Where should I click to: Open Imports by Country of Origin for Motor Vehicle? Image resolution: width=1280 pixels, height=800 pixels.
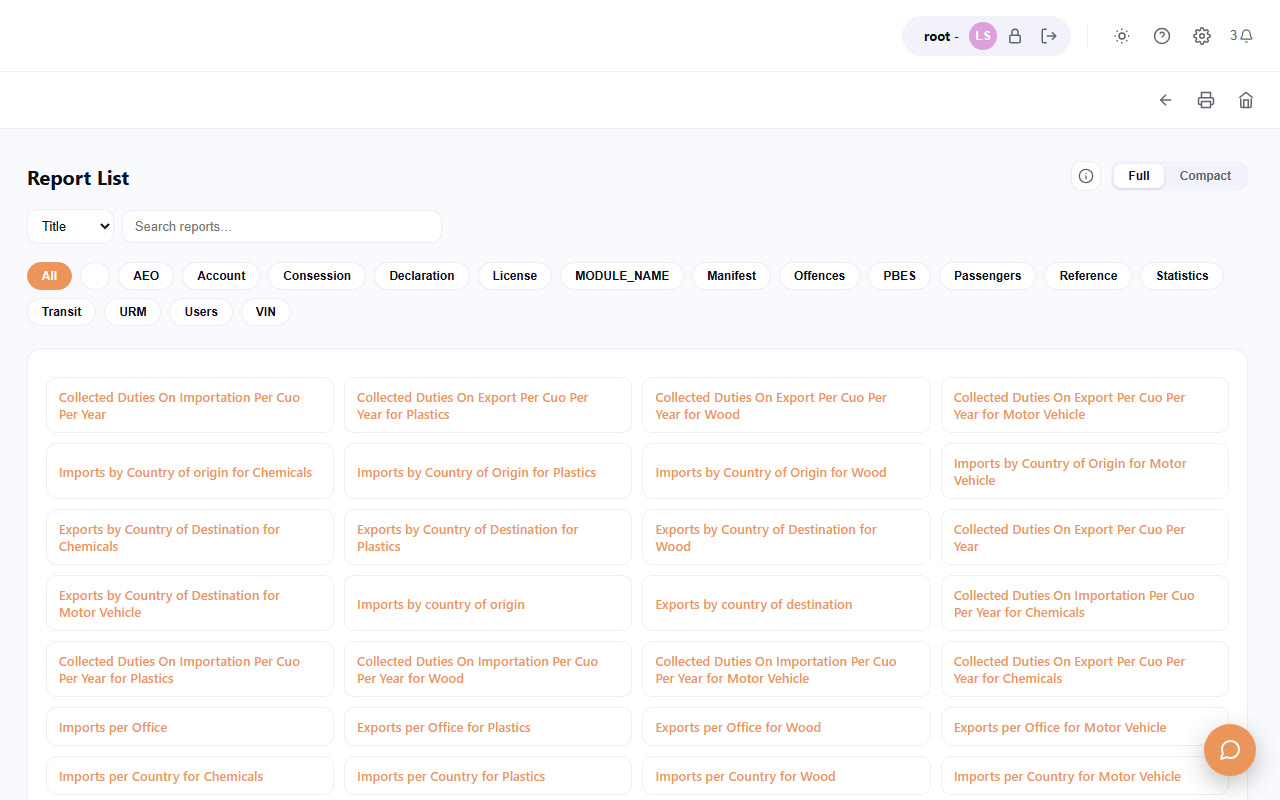coord(1085,471)
